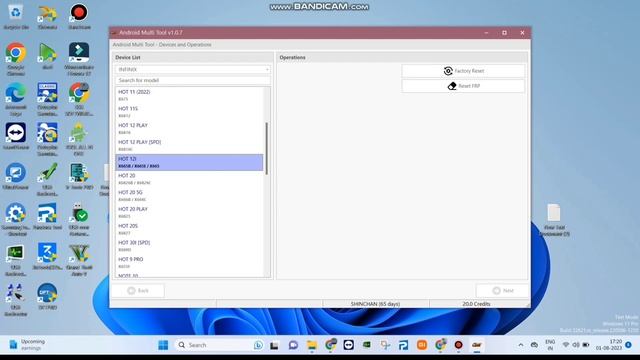Click the 20.0 Credits status entry
640x360 pixels.
[x=476, y=304]
